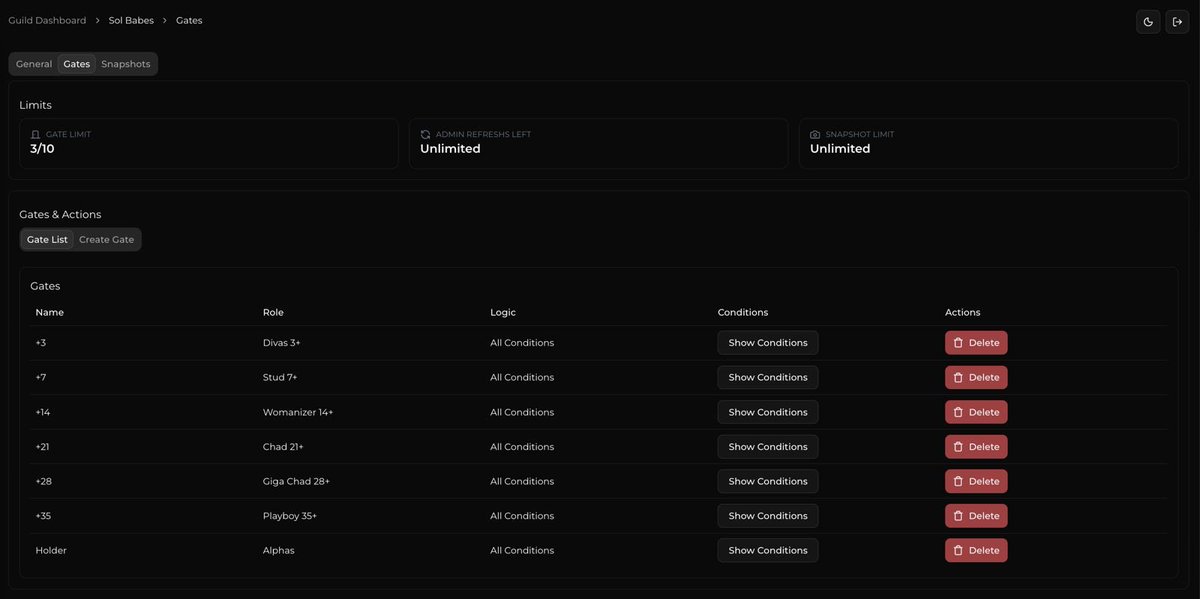
Task: Select the Gates tab
Action: (77, 64)
